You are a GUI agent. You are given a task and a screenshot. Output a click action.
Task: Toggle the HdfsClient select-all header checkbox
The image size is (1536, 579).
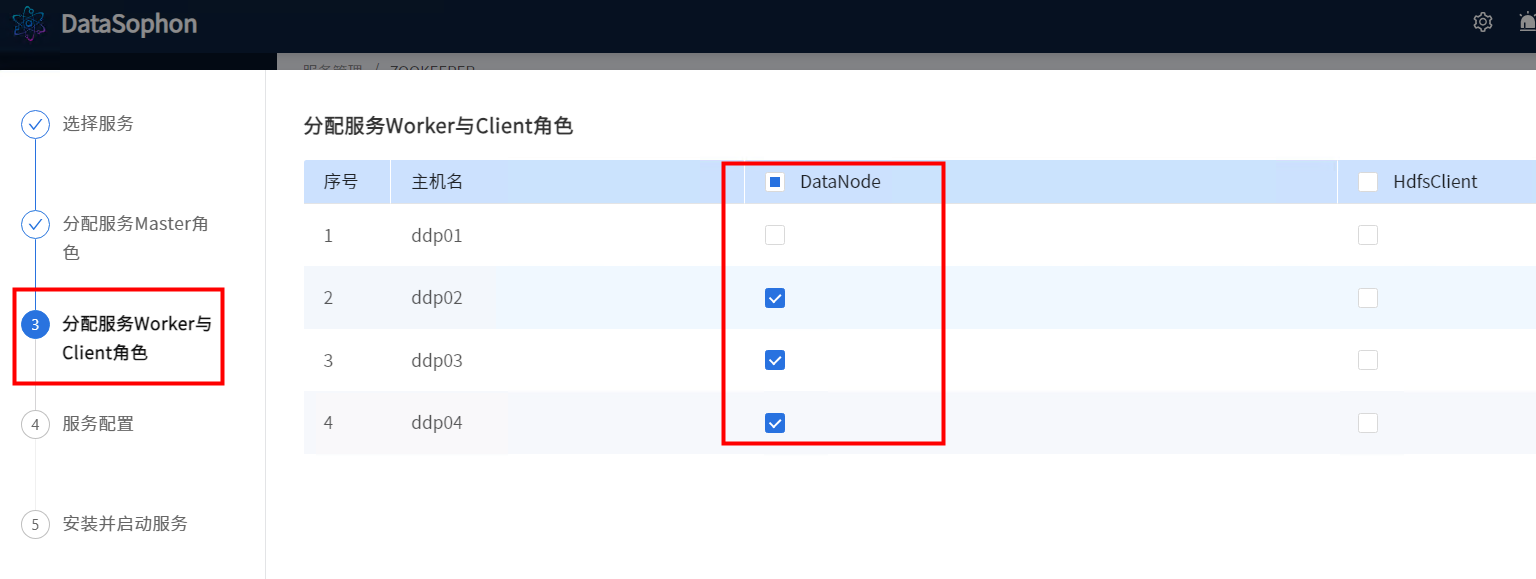tap(1368, 182)
